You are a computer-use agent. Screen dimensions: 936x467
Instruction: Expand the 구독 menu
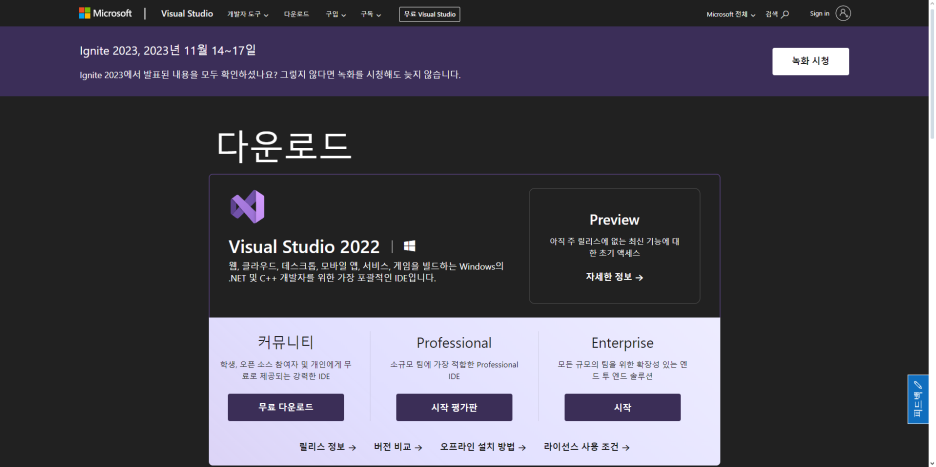point(371,14)
